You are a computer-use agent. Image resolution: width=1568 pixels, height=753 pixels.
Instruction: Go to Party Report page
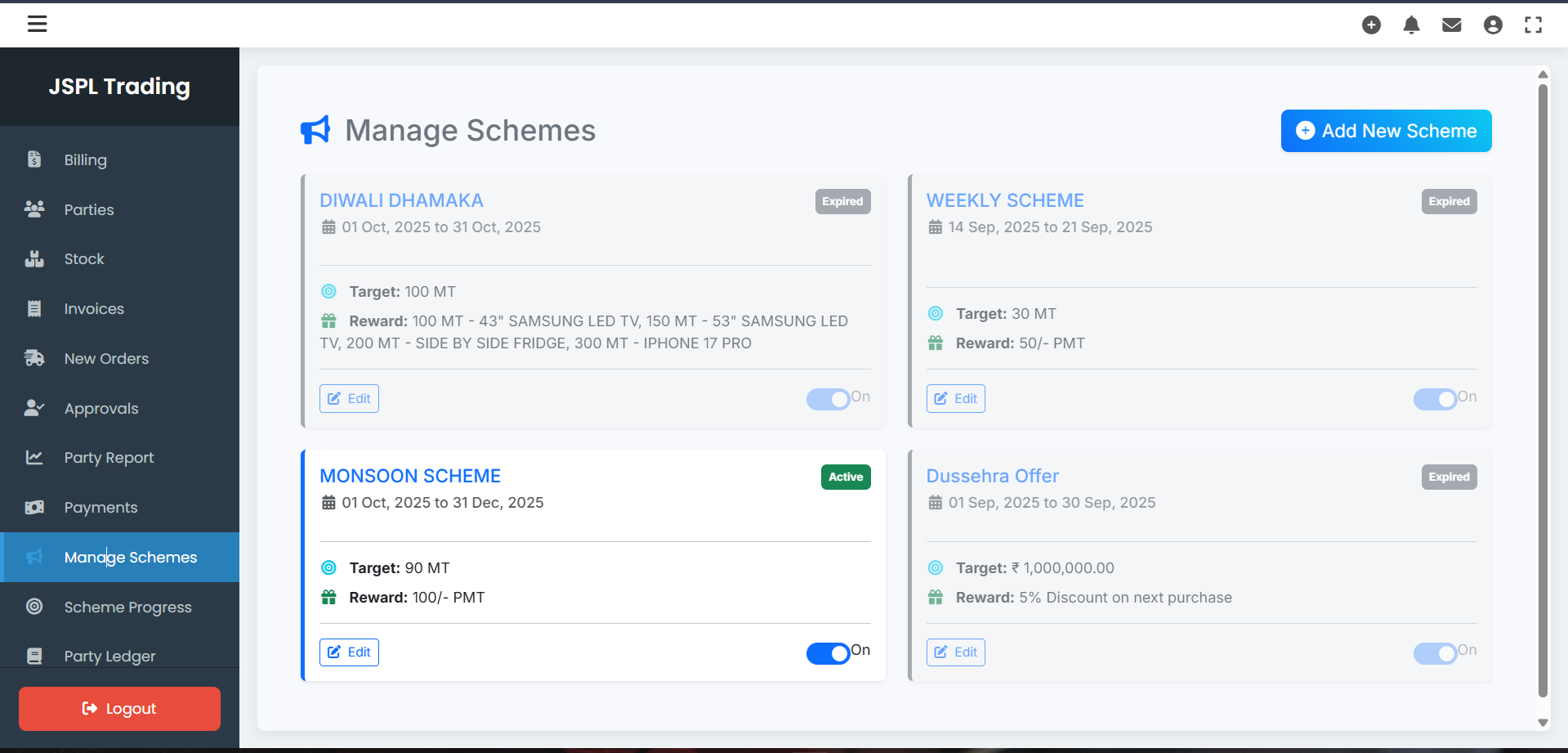[109, 458]
